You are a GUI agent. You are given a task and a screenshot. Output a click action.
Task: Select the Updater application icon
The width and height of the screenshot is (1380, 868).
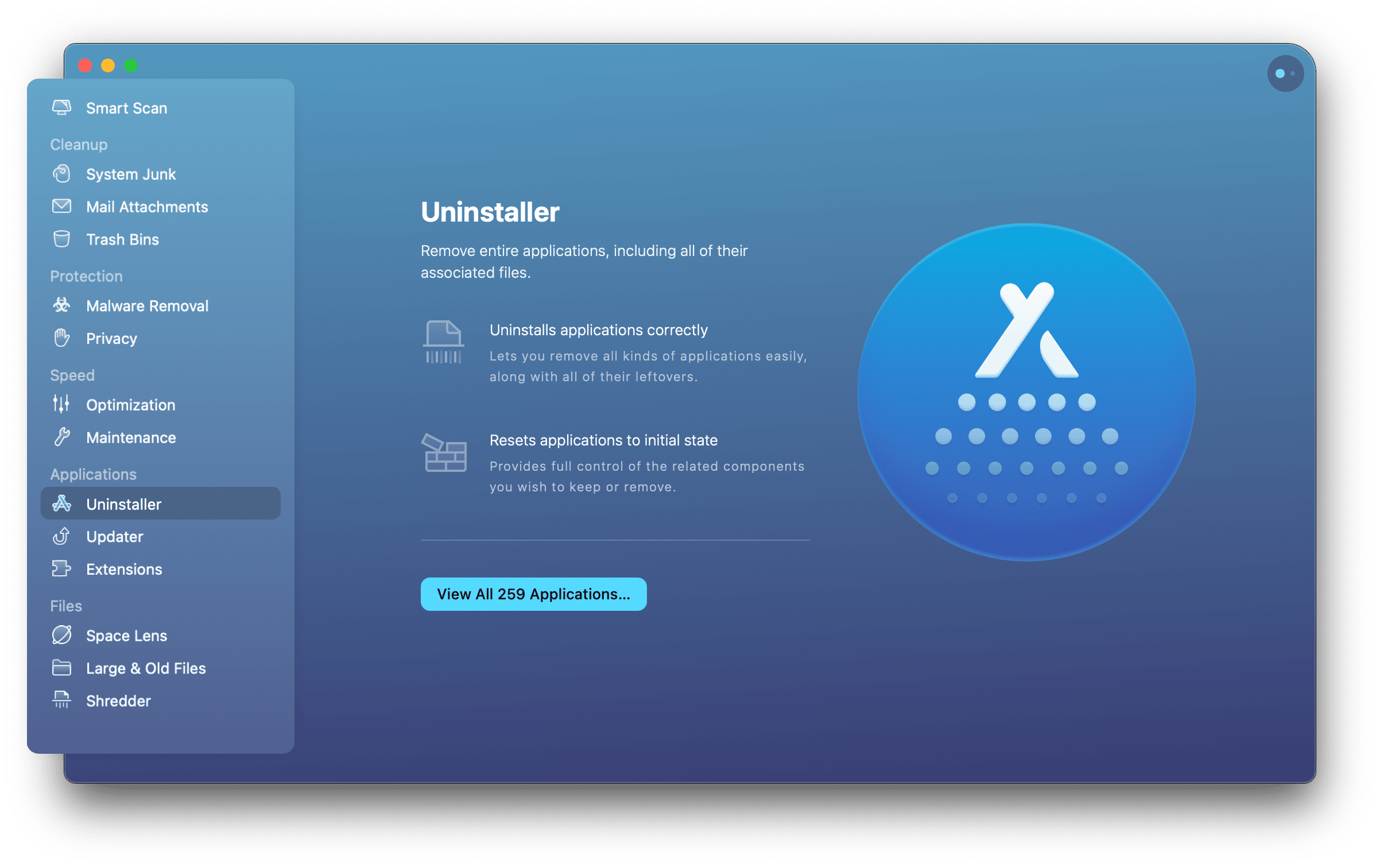coord(61,536)
